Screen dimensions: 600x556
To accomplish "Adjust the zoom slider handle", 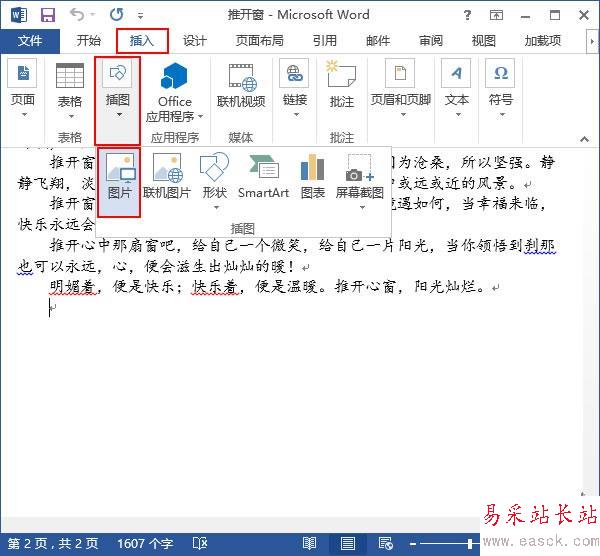I will 470,543.
